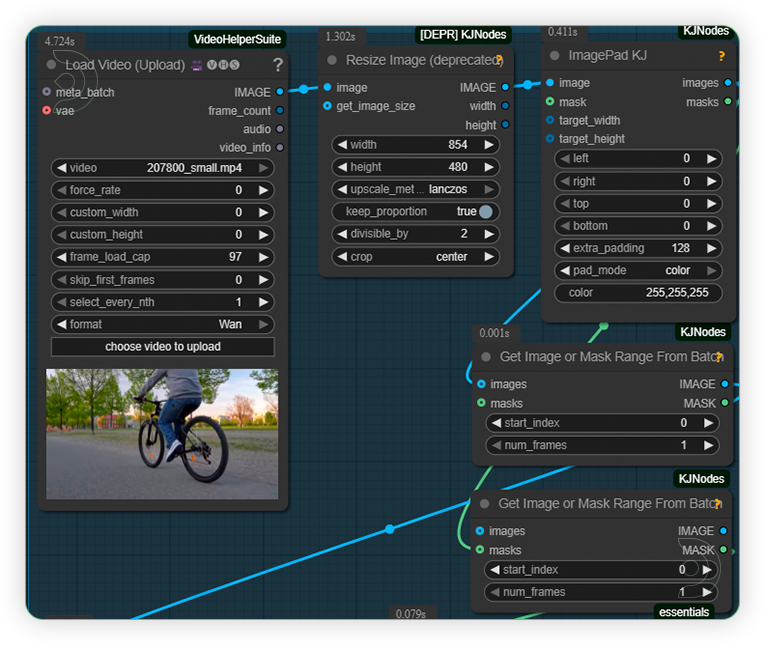The image size is (765, 645).
Task: Decrease lower node start_index with left arrow
Action: point(495,570)
